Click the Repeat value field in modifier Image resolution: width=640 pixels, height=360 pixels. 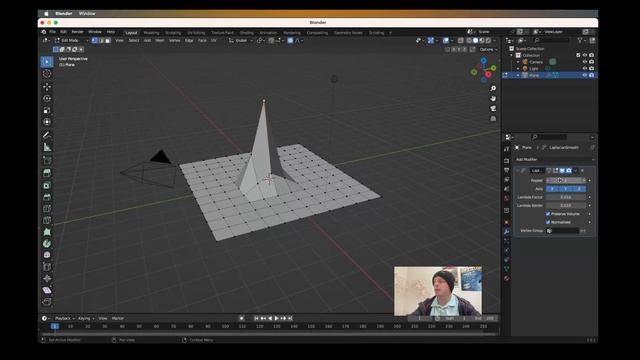coord(566,180)
